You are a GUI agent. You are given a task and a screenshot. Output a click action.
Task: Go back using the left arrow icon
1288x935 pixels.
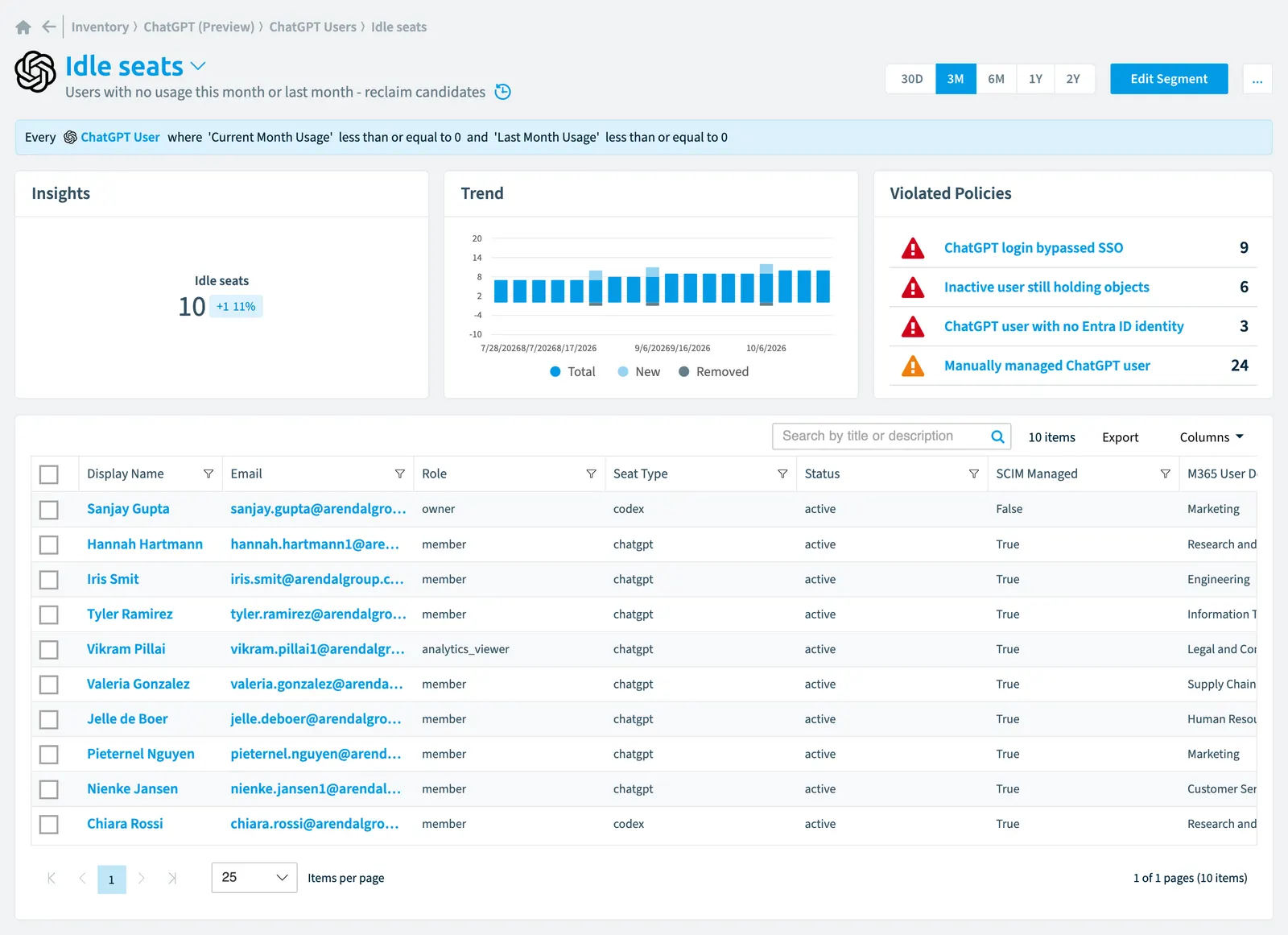click(49, 27)
